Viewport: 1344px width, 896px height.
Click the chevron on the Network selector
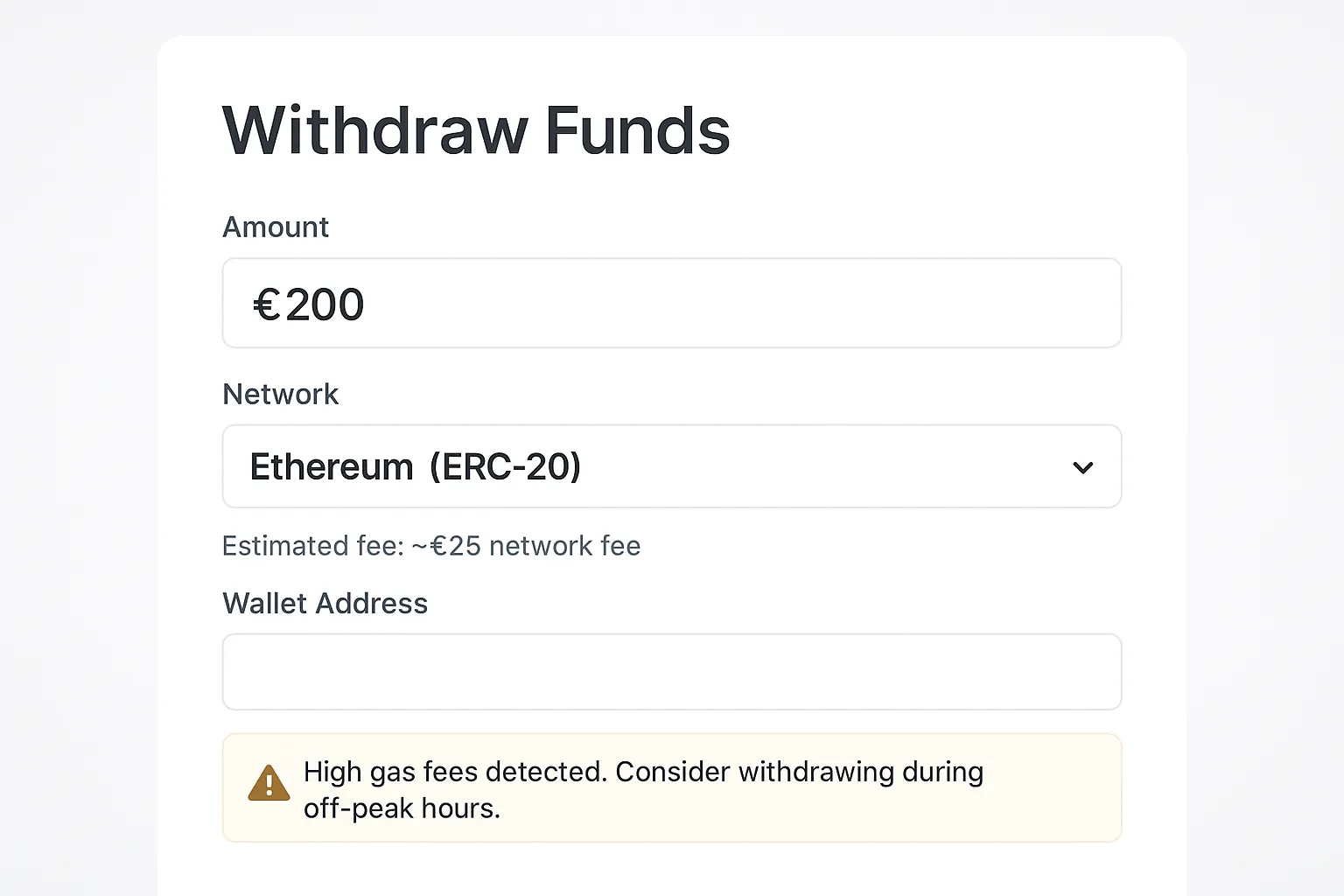point(1083,467)
